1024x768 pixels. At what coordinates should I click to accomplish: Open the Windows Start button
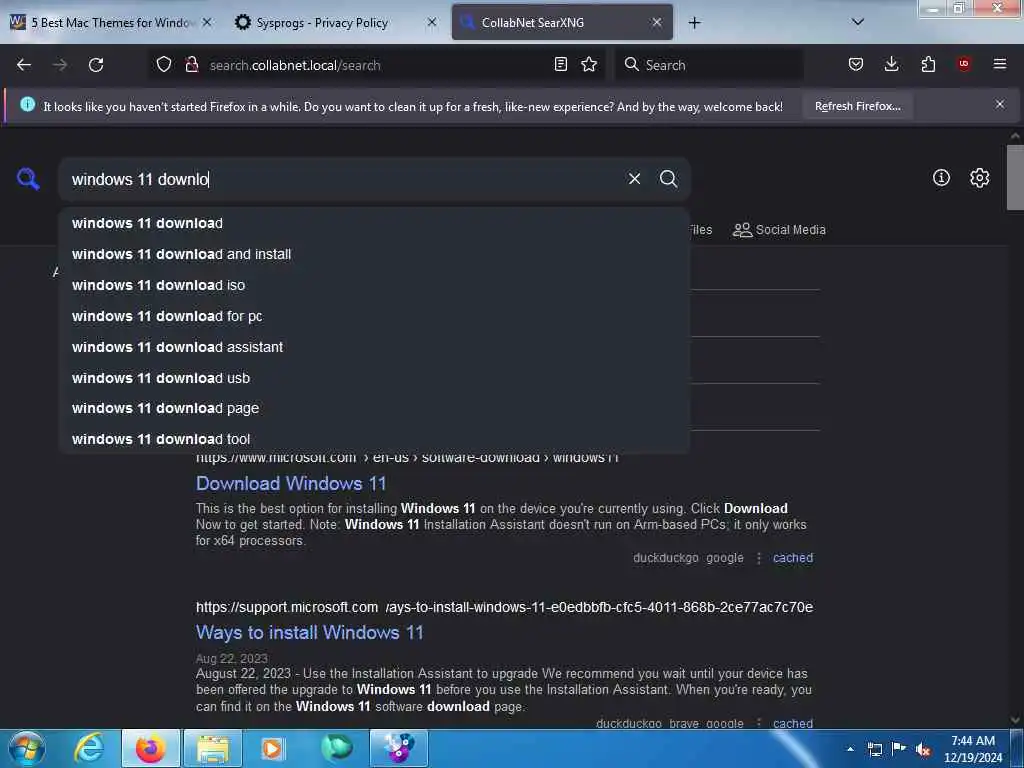(x=26, y=748)
